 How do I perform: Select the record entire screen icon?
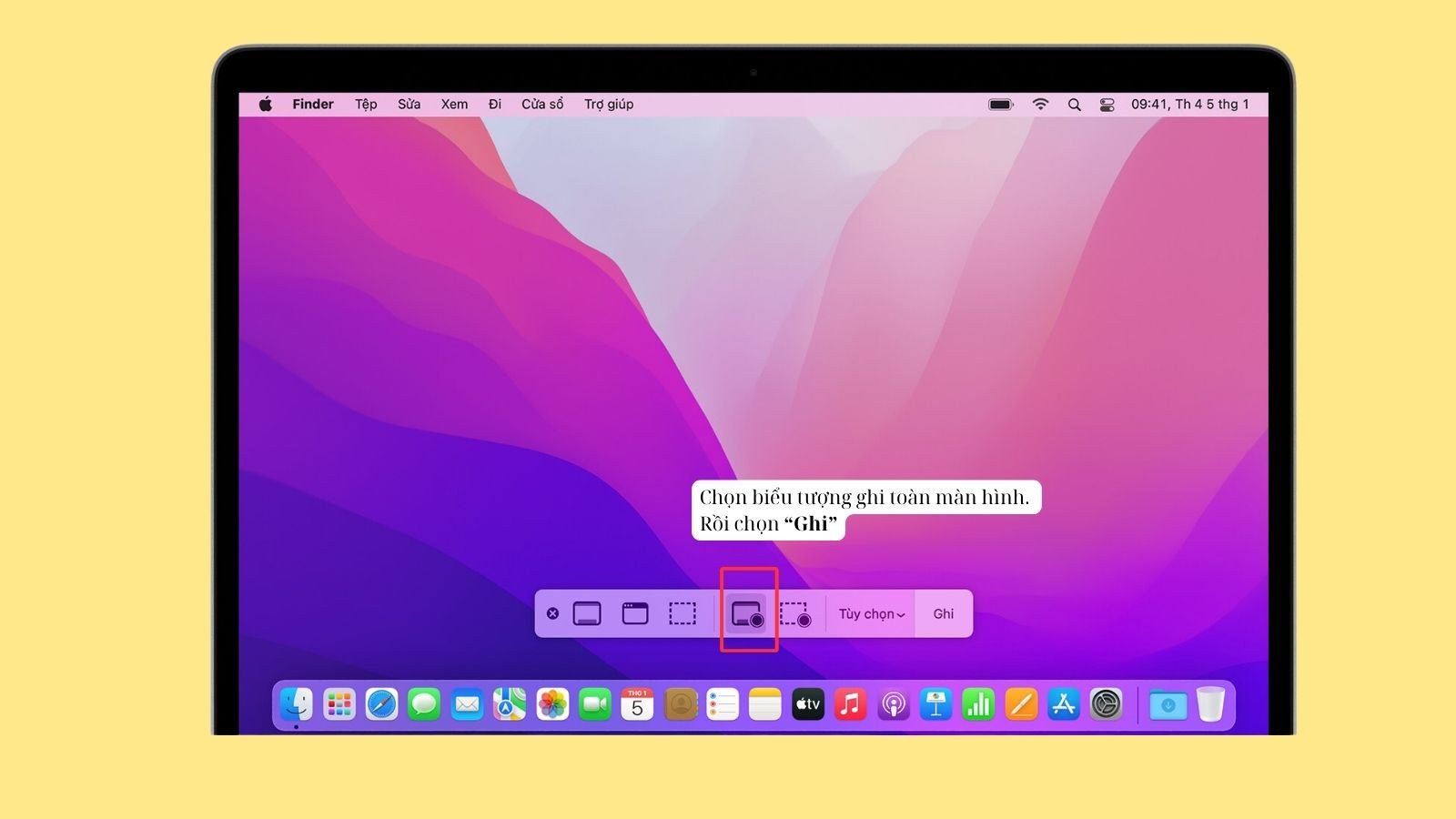pyautogui.click(x=747, y=613)
